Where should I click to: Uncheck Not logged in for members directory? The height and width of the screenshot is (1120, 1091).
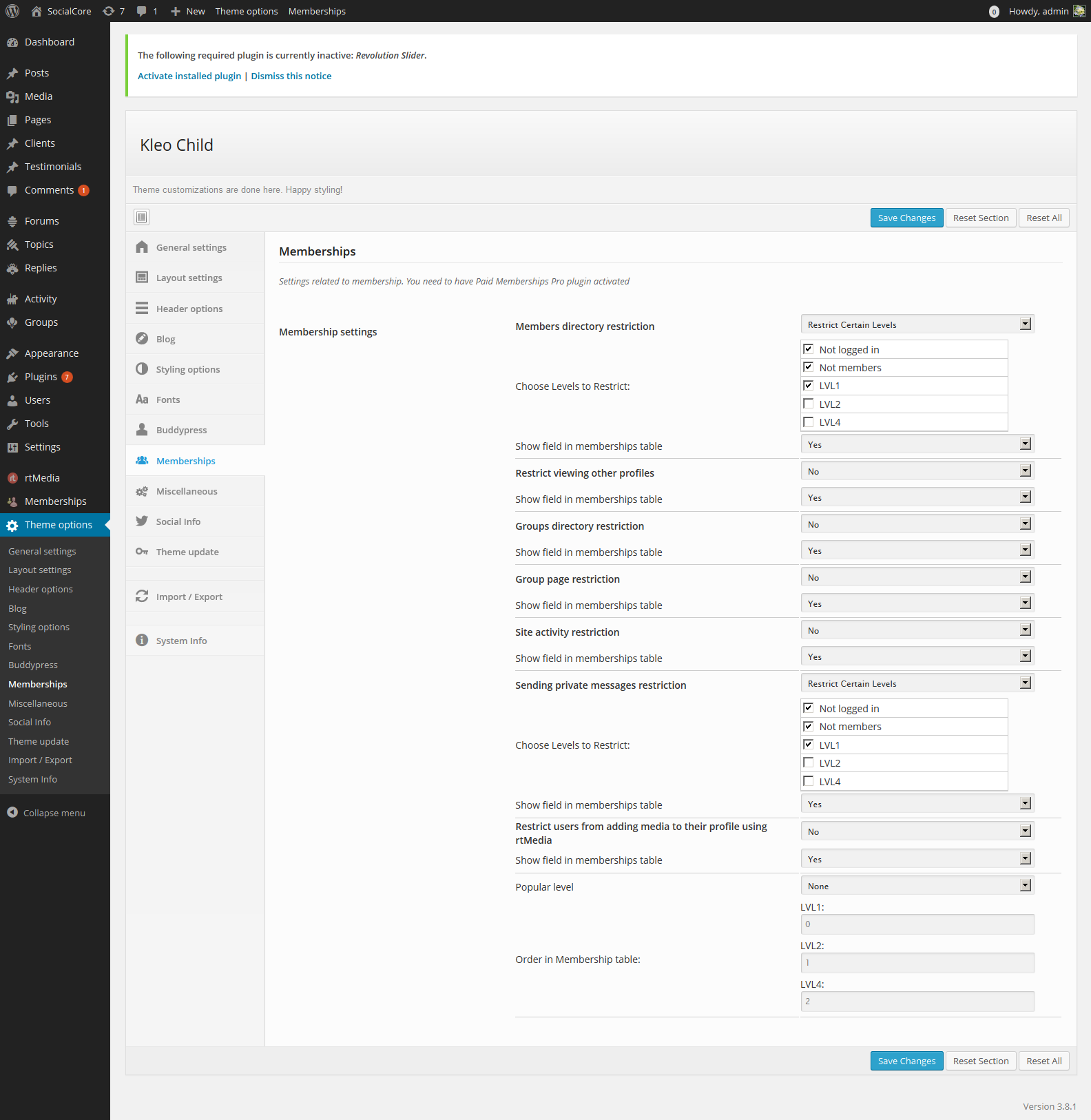809,349
